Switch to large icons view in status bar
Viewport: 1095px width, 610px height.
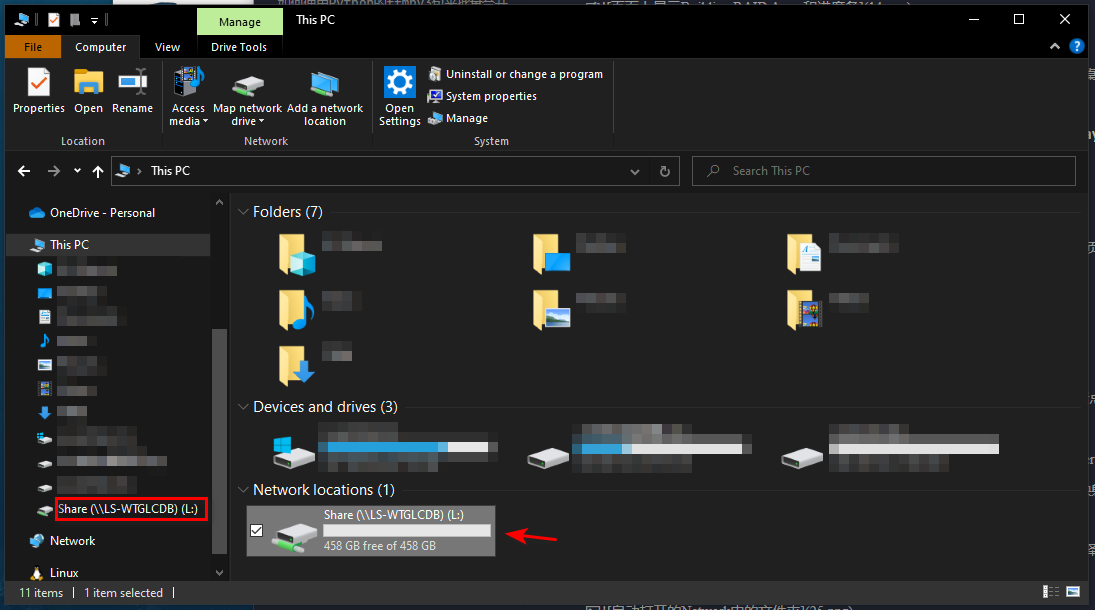[1073, 593]
